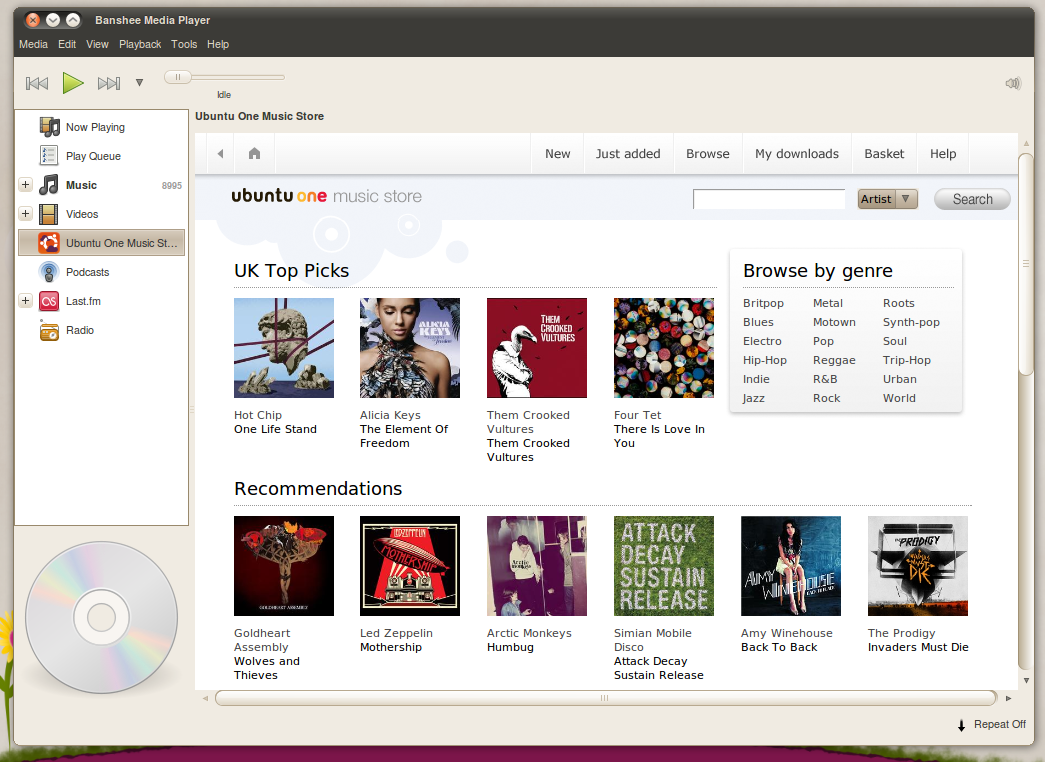Open the Podcasts icon
This screenshot has height=762, width=1045.
[49, 272]
